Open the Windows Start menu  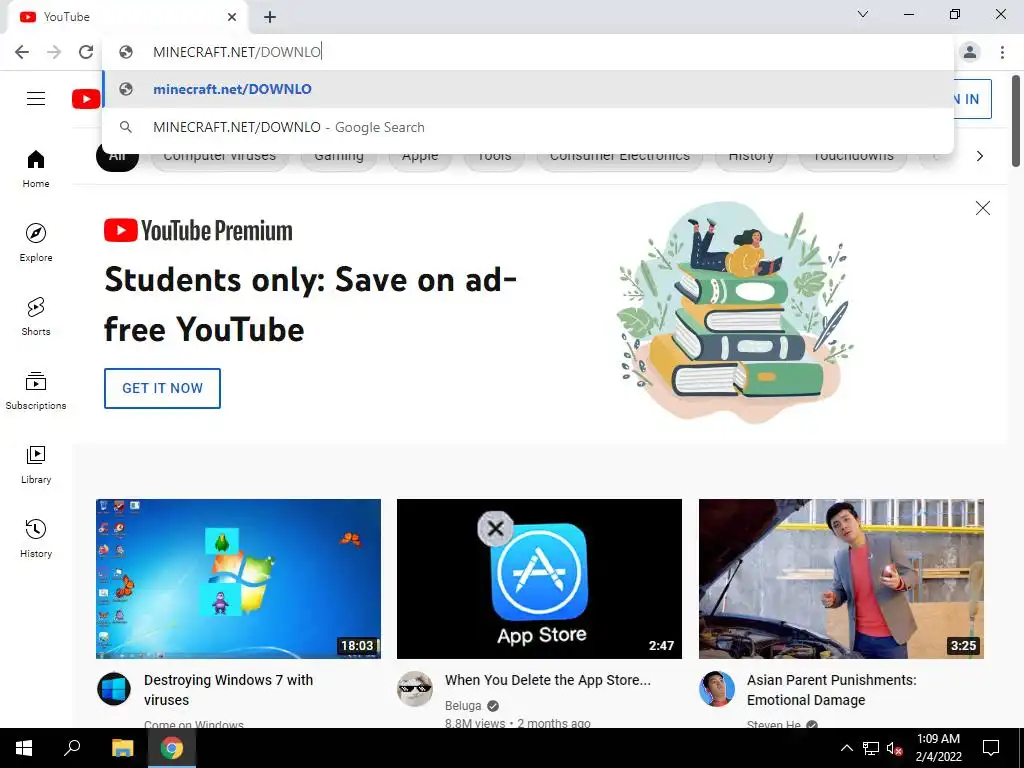24,748
